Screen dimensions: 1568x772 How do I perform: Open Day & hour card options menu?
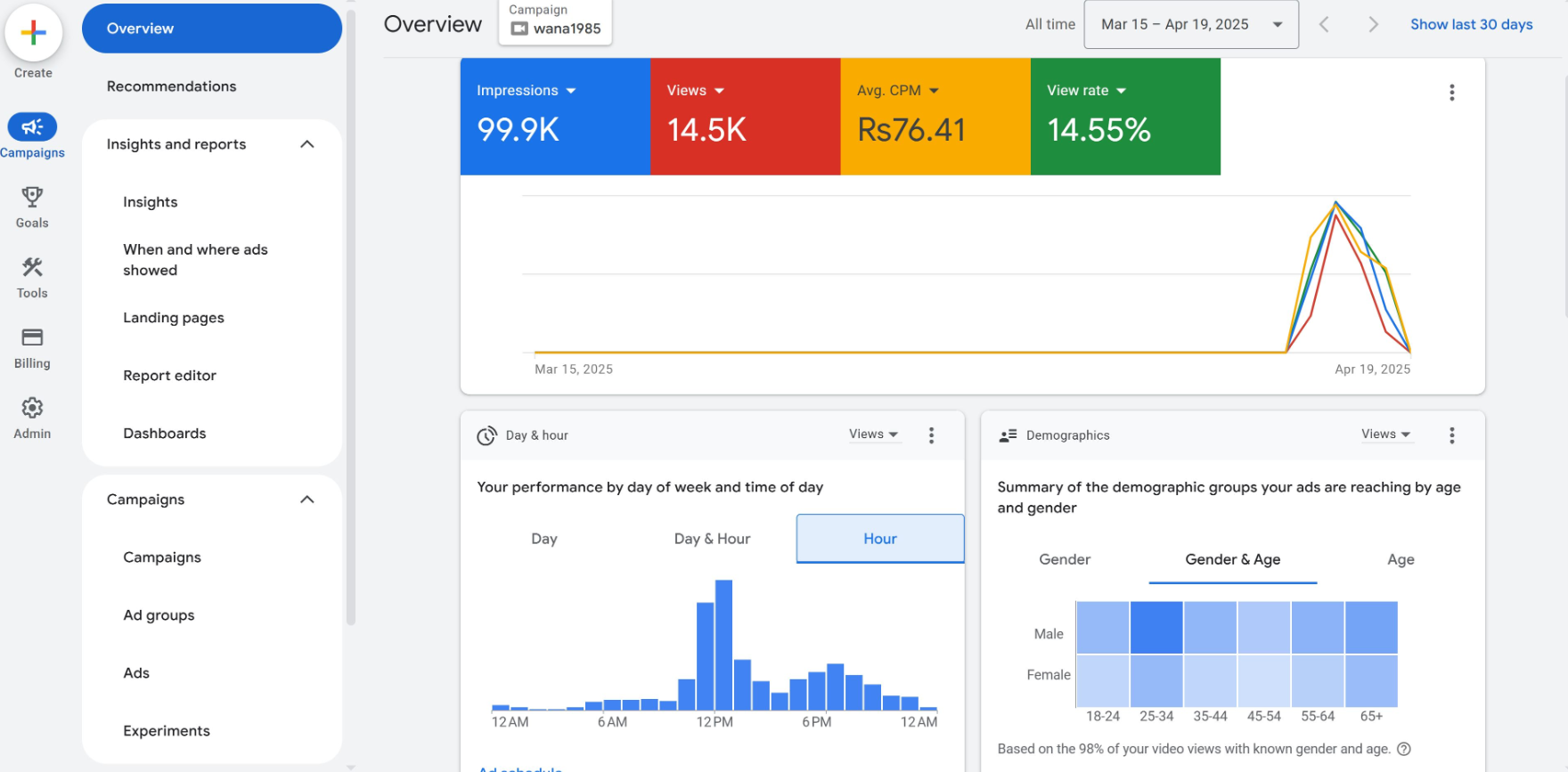point(931,435)
